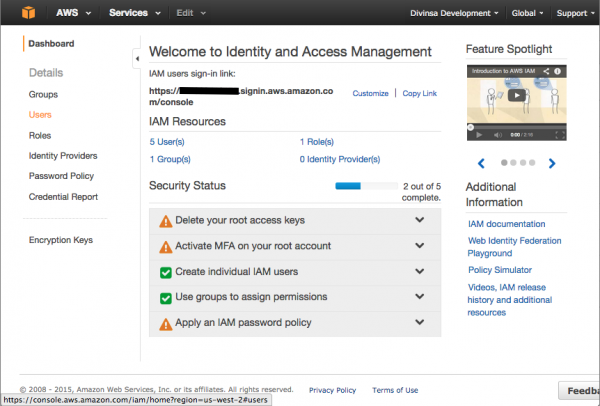Click warning icon for Activate MFA on root account
This screenshot has width=600, height=406.
[166, 247]
